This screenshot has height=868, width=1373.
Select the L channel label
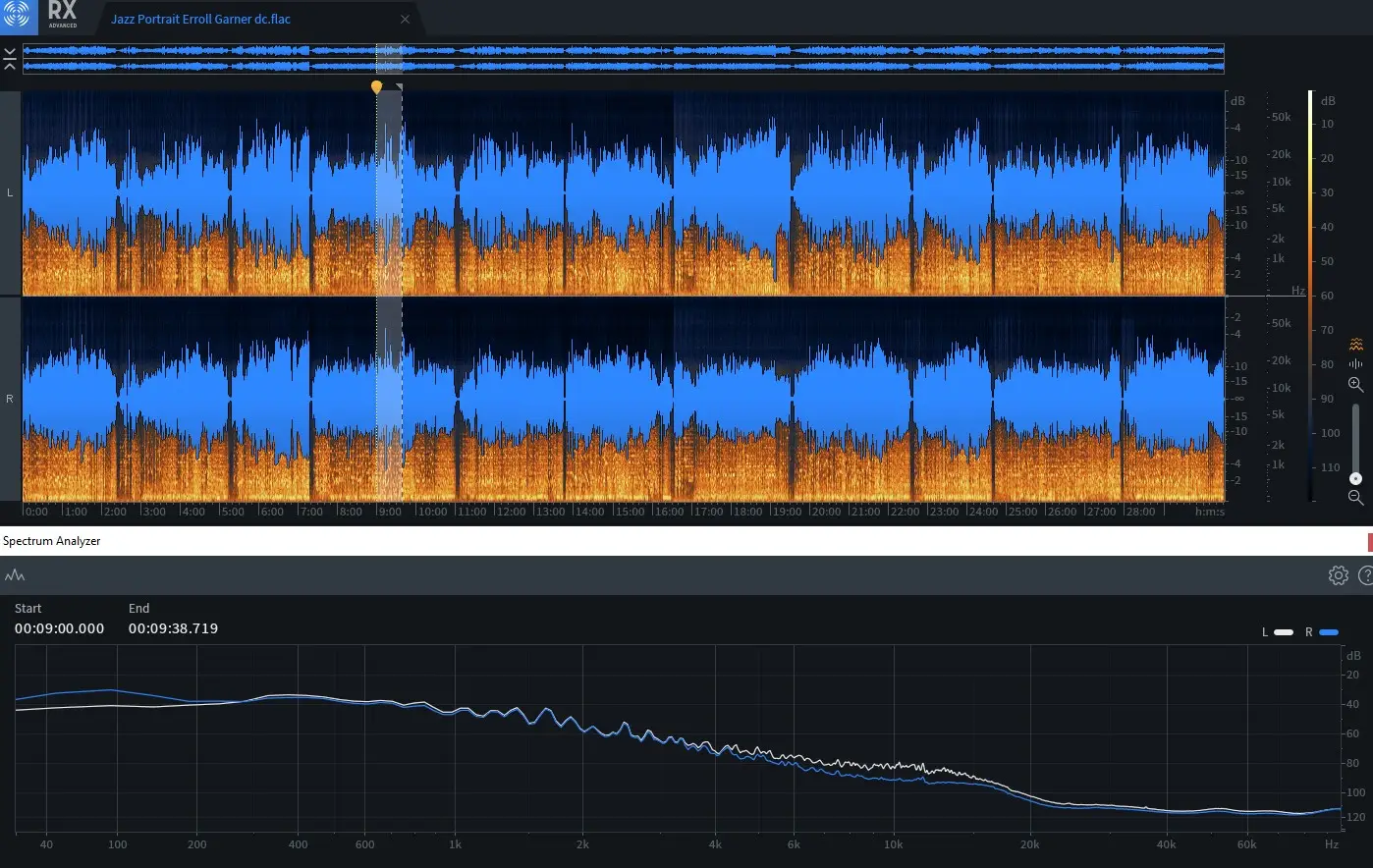[x=10, y=192]
